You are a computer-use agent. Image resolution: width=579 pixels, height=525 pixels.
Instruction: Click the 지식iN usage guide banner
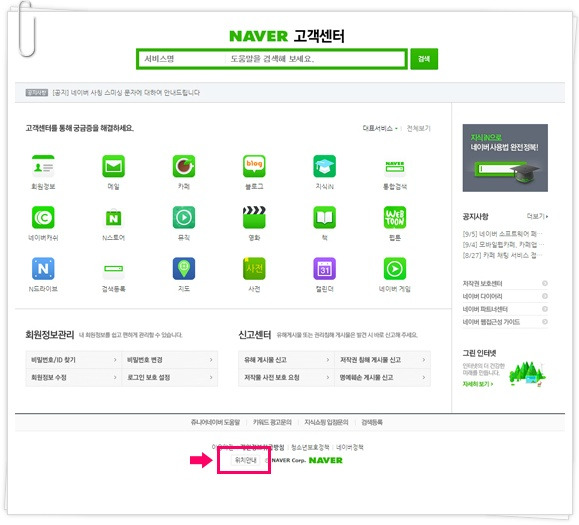(x=505, y=158)
